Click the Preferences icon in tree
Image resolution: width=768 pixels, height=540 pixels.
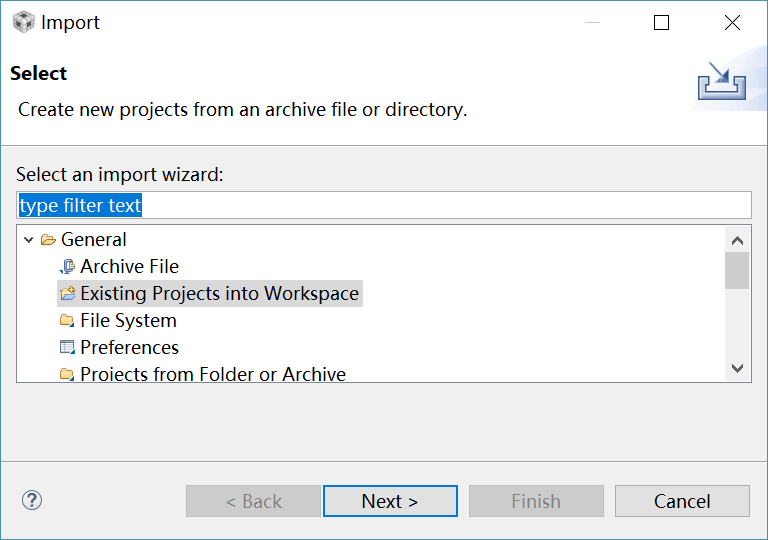(67, 348)
